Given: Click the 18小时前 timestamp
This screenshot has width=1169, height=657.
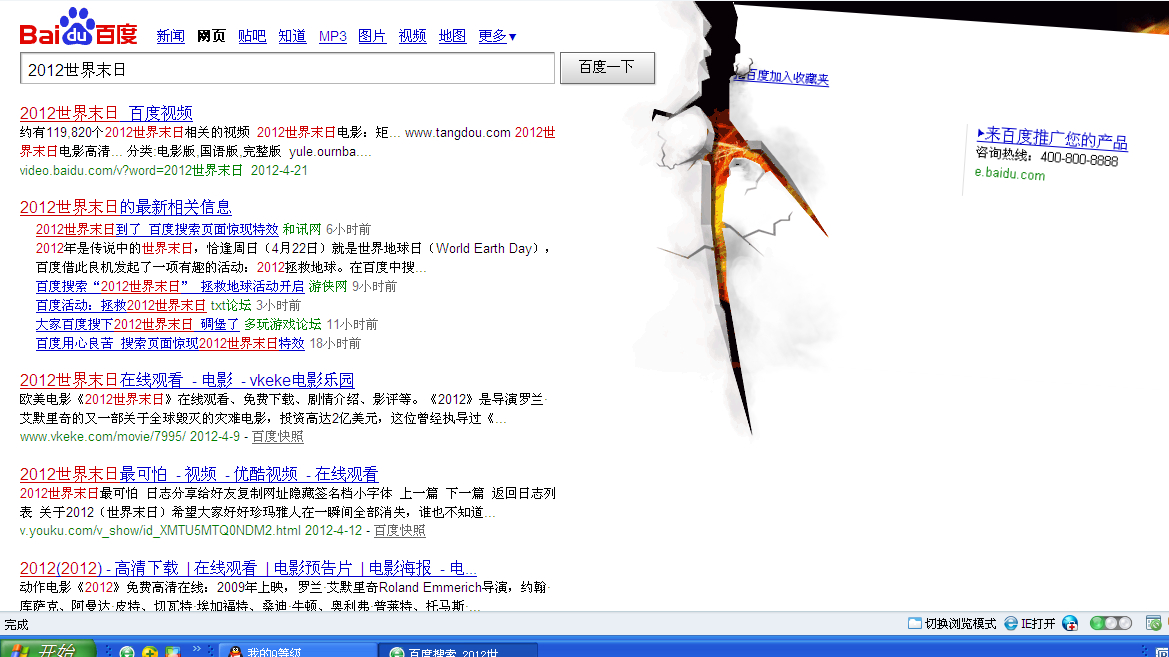Looking at the screenshot, I should tap(335, 343).
